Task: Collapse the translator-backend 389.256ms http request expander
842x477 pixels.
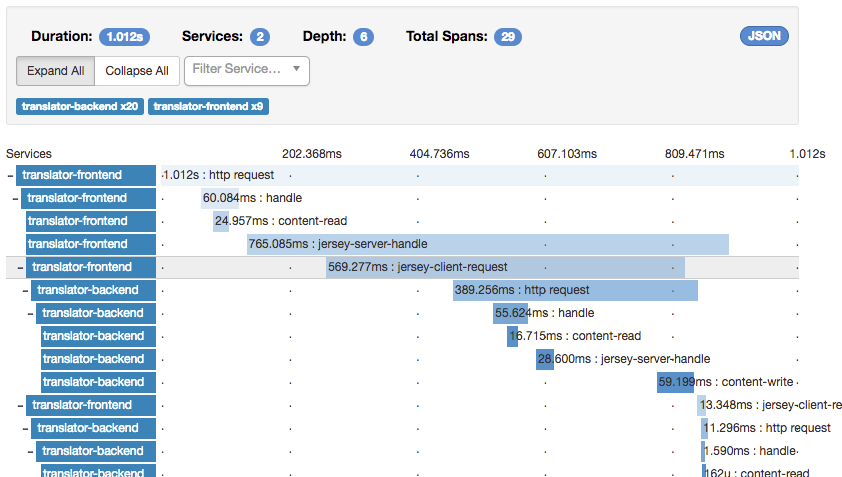Action: pyautogui.click(x=25, y=291)
